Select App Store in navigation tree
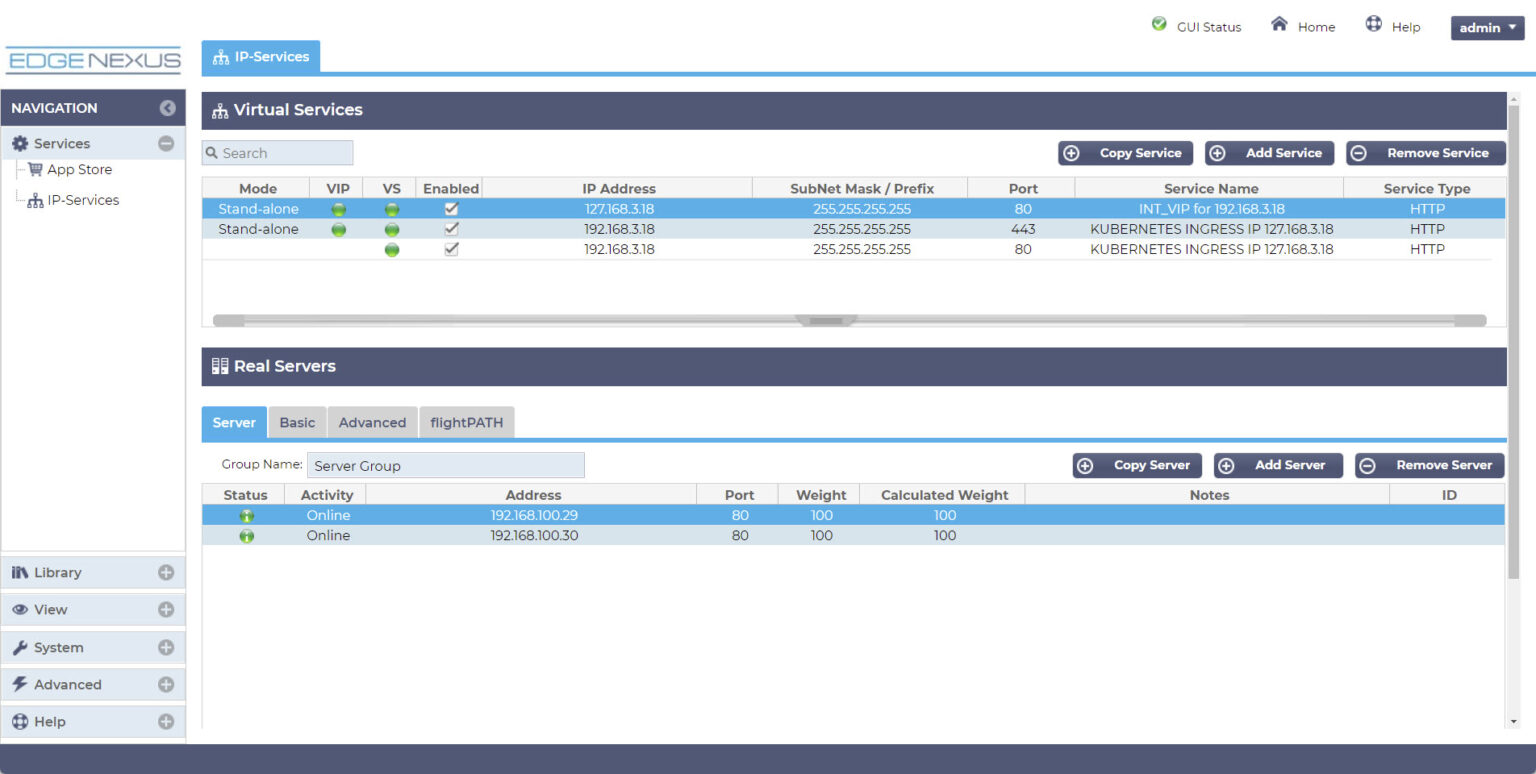 (81, 169)
